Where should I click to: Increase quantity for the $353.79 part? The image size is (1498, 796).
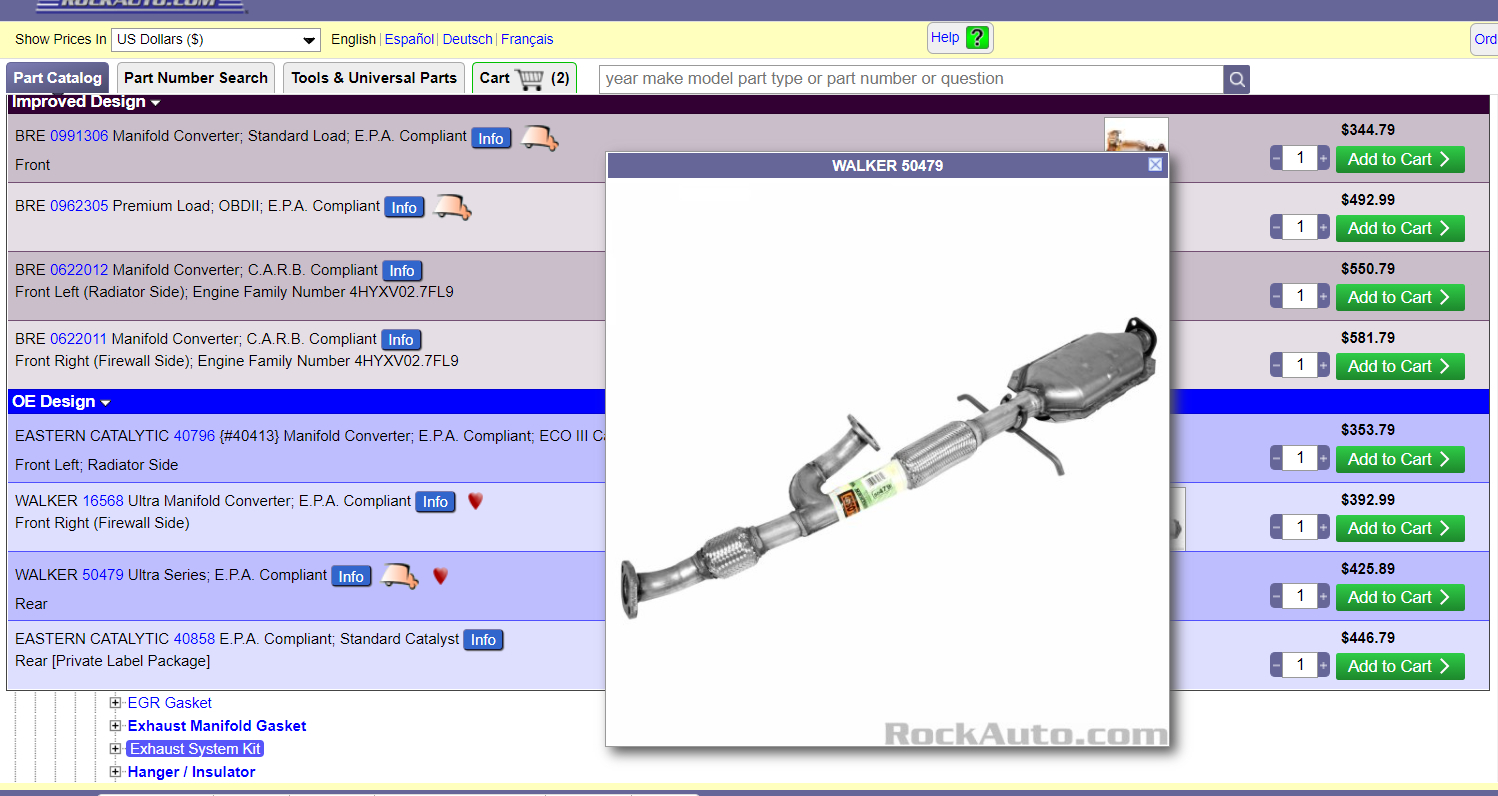pyautogui.click(x=1324, y=459)
